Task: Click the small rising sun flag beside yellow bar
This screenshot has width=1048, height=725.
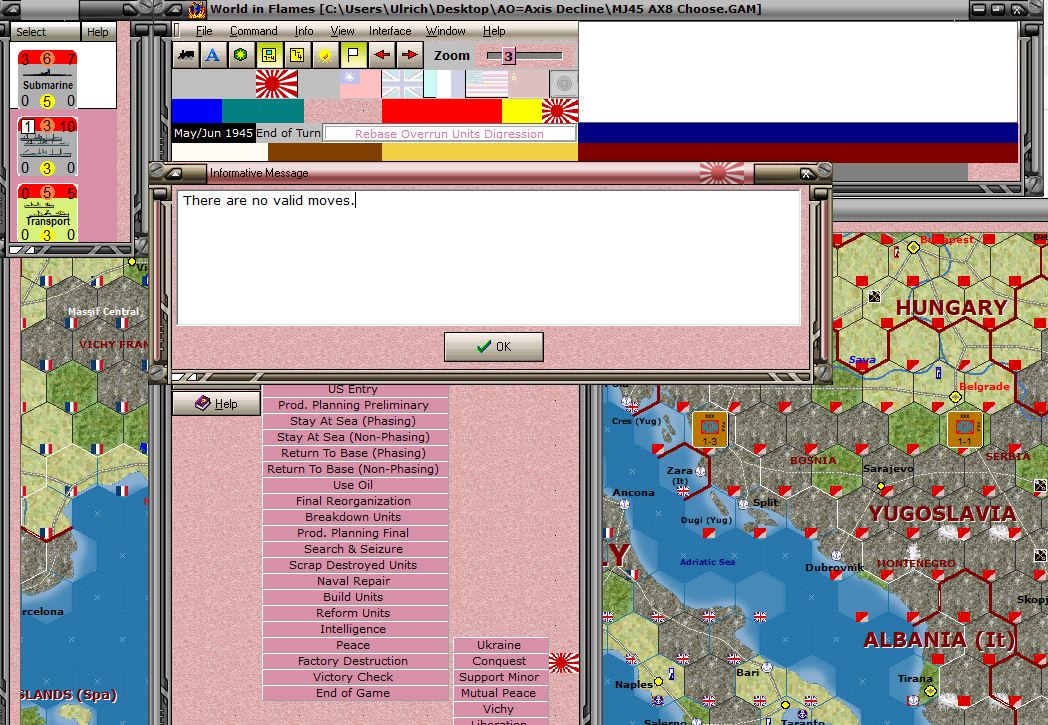Action: [559, 111]
